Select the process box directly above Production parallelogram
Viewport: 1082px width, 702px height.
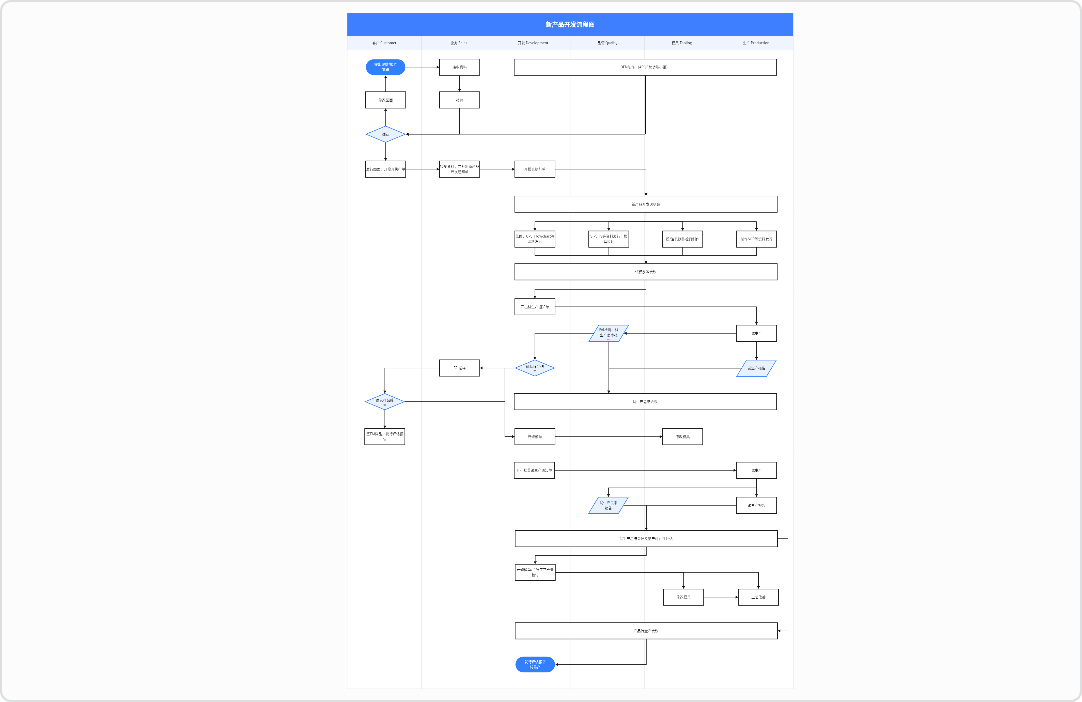[x=757, y=334]
